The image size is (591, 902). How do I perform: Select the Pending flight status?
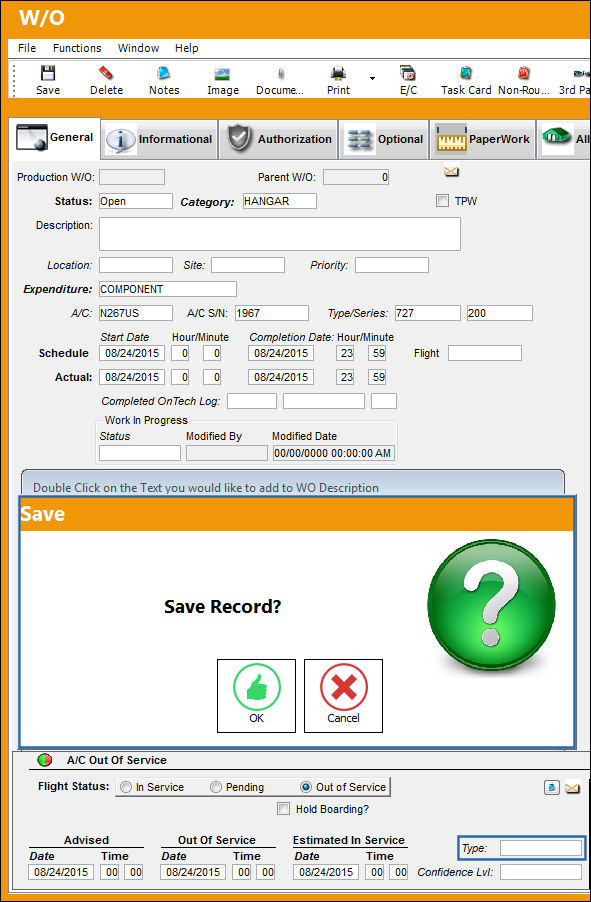point(216,787)
